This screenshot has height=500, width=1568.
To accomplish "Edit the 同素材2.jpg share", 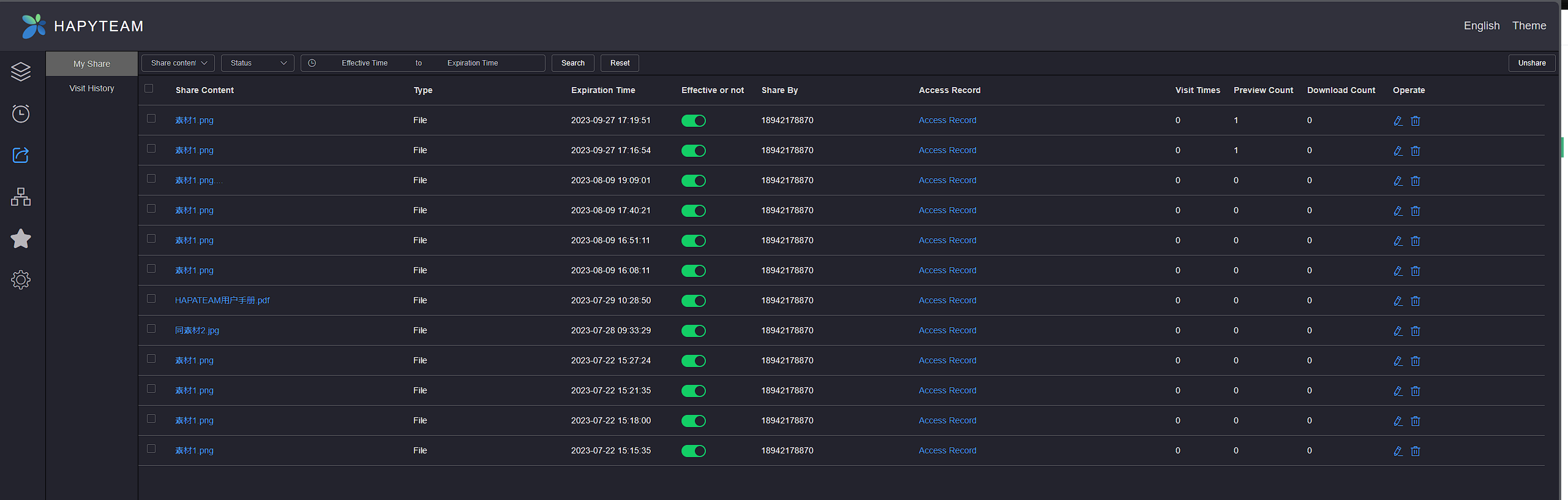I will click(1398, 331).
